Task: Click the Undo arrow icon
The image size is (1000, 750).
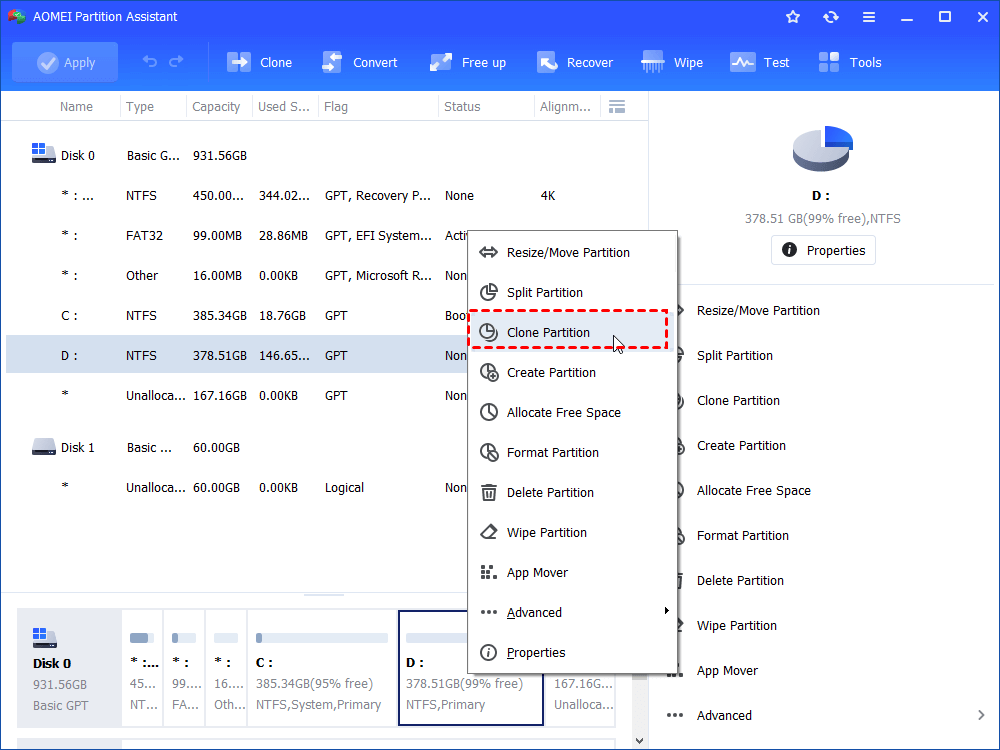Action: pos(149,61)
